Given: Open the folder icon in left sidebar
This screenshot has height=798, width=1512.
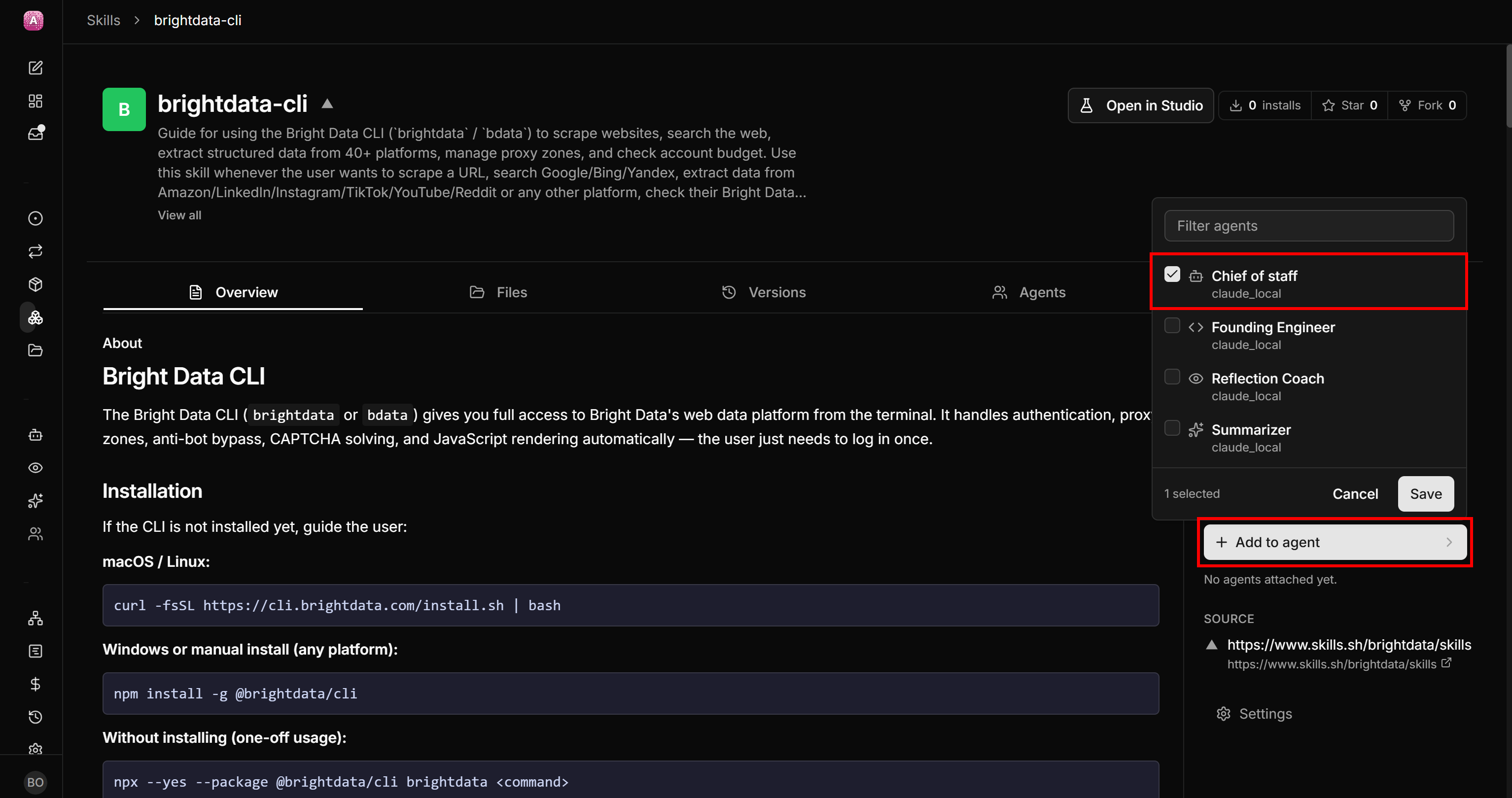Looking at the screenshot, I should [x=35, y=350].
